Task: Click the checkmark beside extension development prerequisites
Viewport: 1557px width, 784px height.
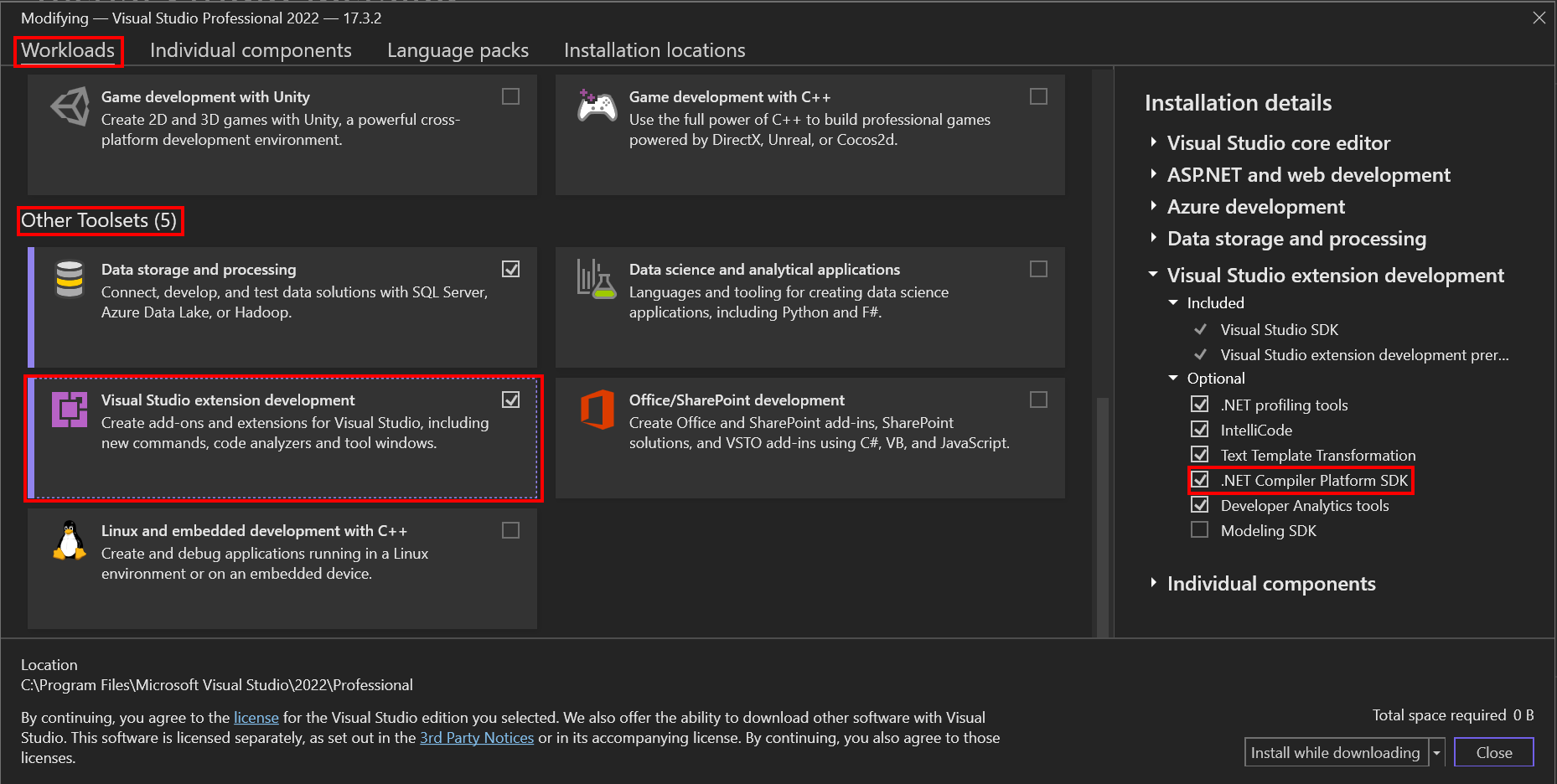Action: 1200,354
